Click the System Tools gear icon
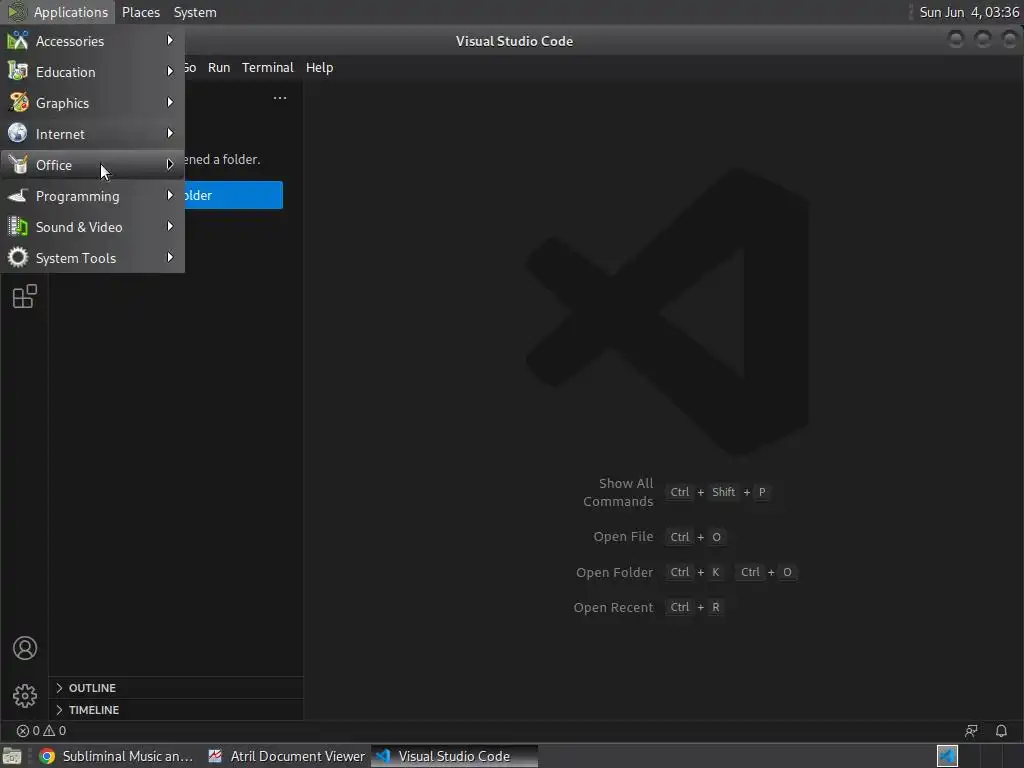The image size is (1024, 768). 18,257
